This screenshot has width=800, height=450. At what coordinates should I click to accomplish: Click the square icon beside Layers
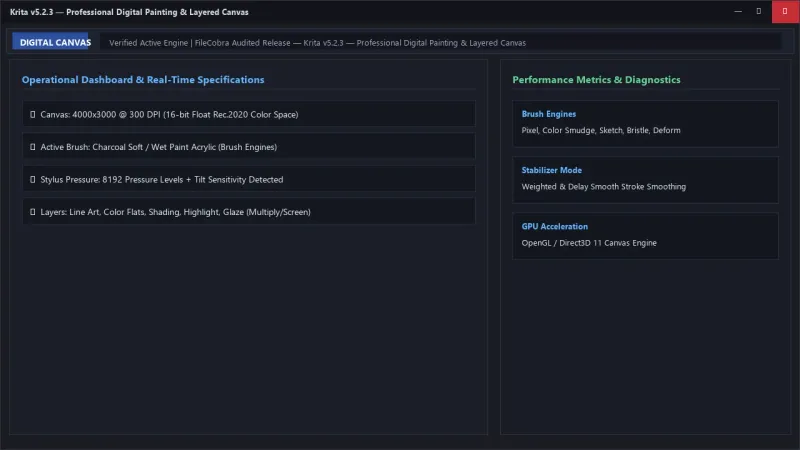tap(33, 212)
